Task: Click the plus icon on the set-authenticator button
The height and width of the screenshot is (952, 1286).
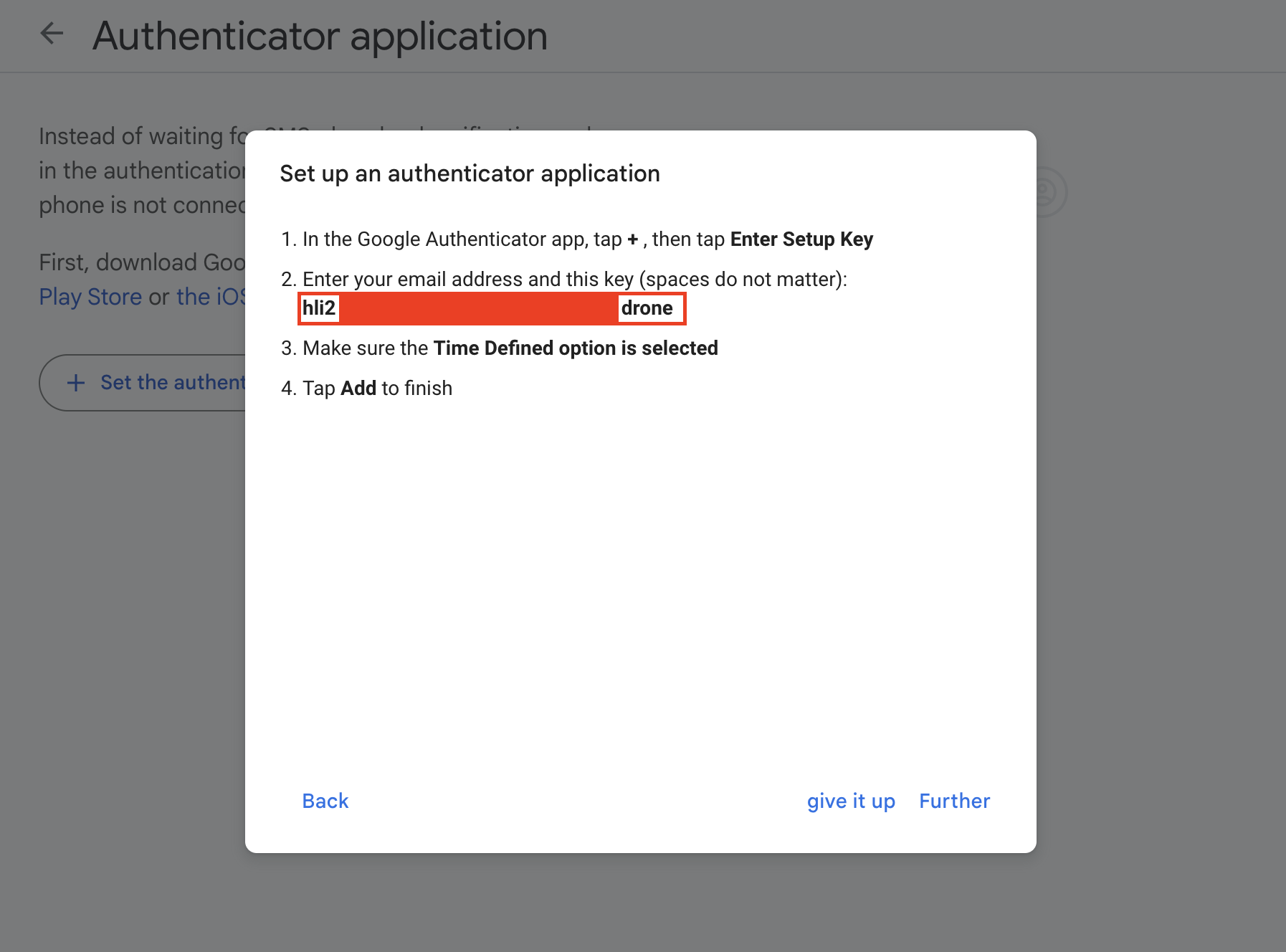Action: coord(76,383)
